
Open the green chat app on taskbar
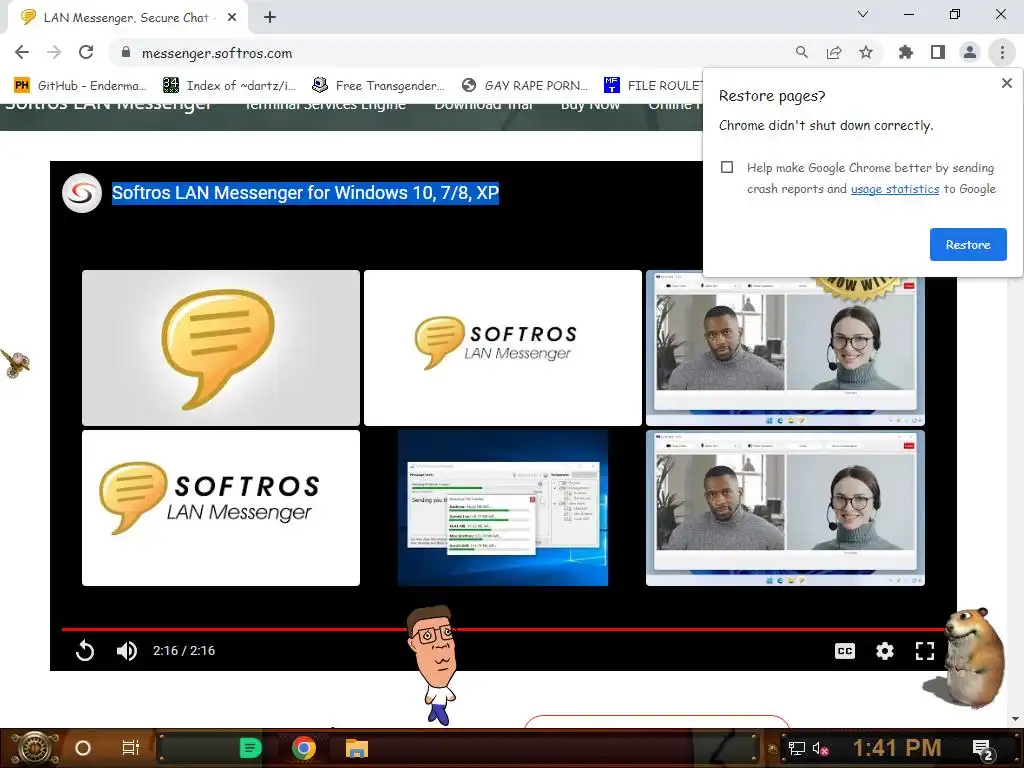pyautogui.click(x=250, y=748)
